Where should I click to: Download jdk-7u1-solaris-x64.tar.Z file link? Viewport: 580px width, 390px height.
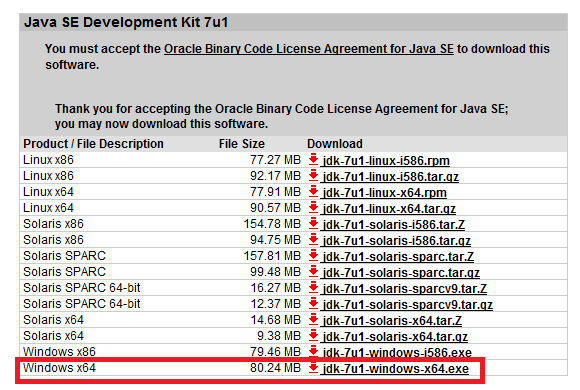[x=392, y=320]
